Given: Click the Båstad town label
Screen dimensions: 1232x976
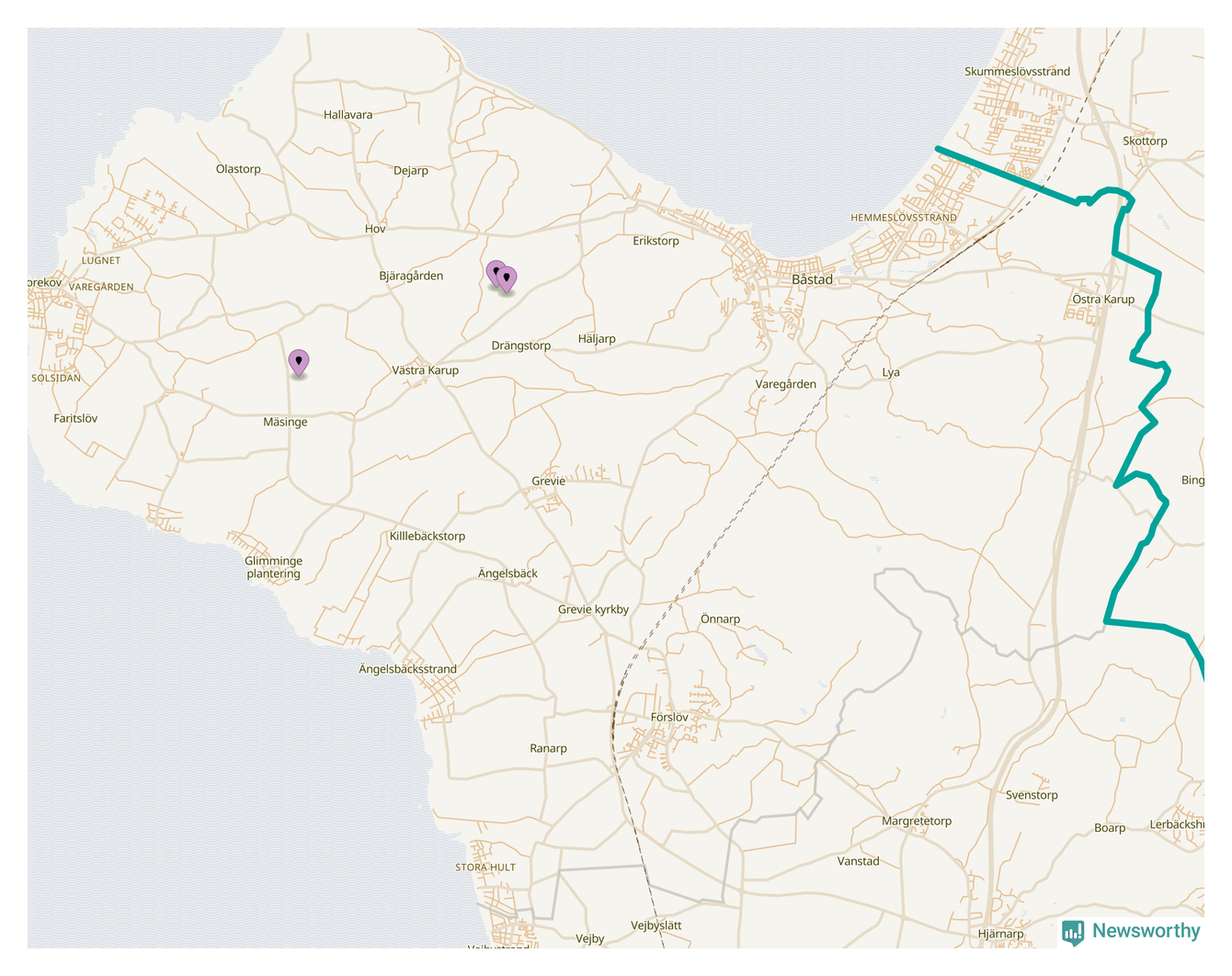Looking at the screenshot, I should [812, 279].
